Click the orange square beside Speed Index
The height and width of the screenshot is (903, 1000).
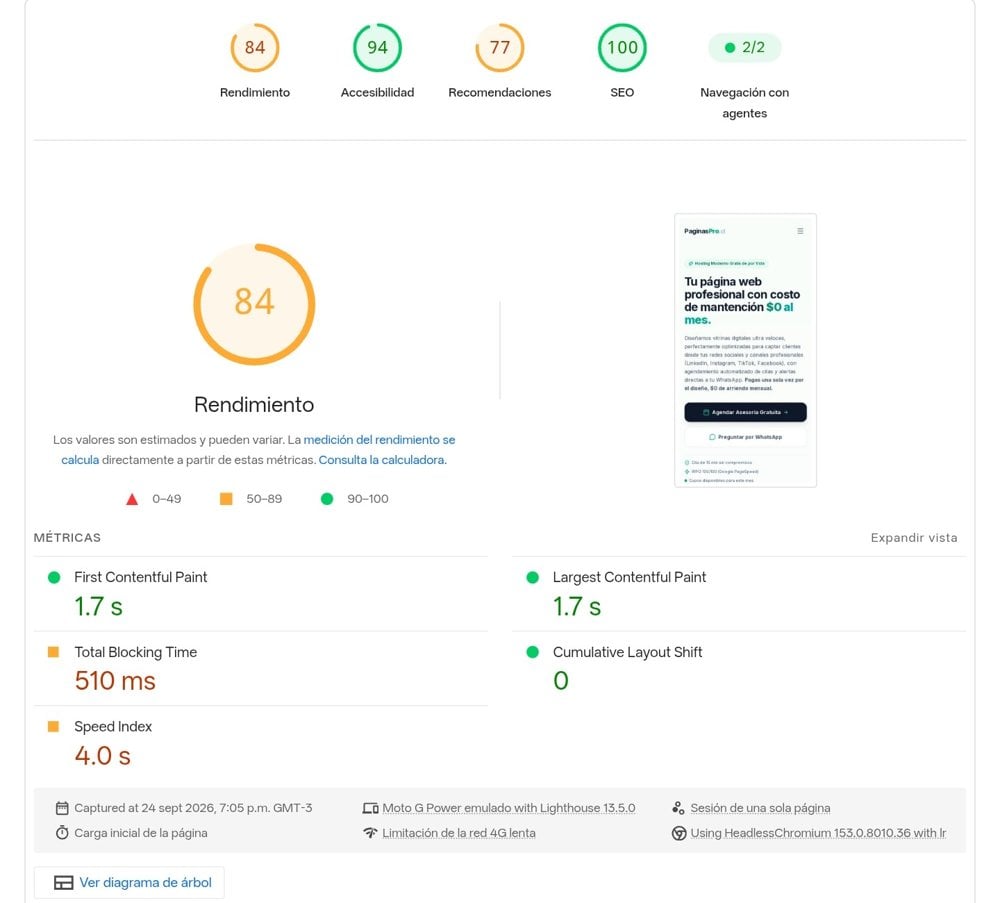[x=54, y=726]
